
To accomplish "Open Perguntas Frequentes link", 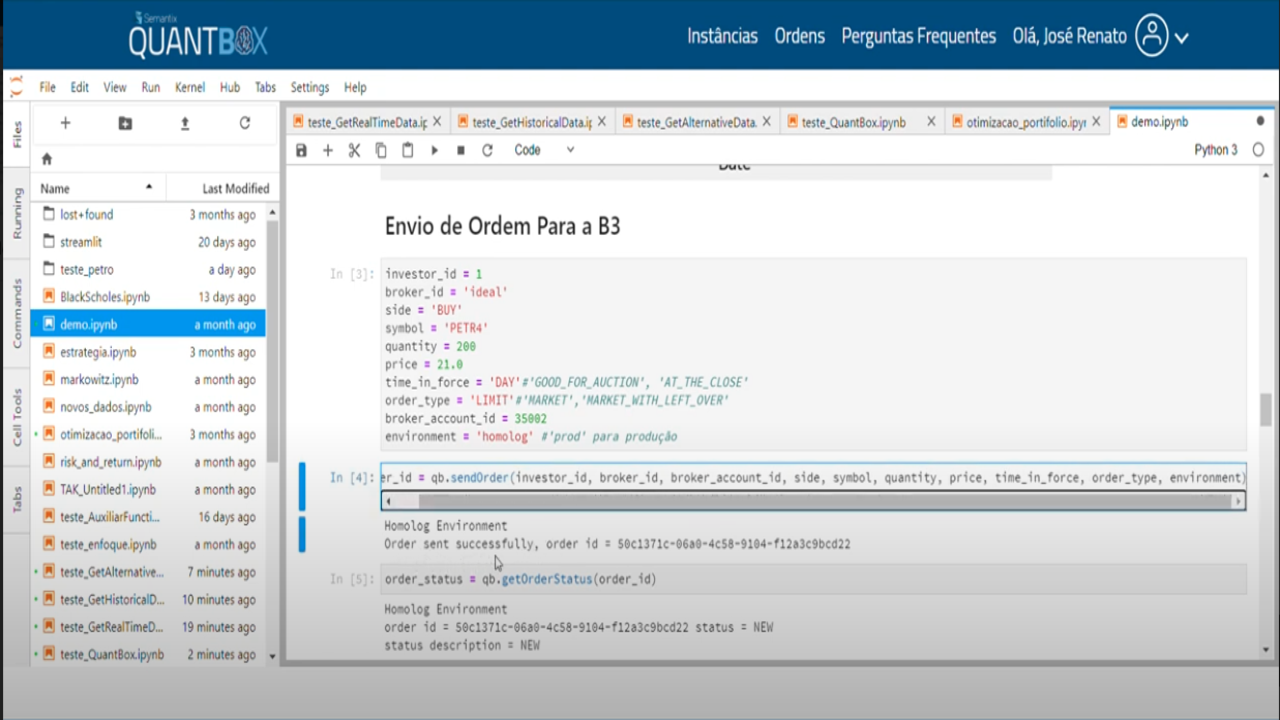I will [919, 36].
